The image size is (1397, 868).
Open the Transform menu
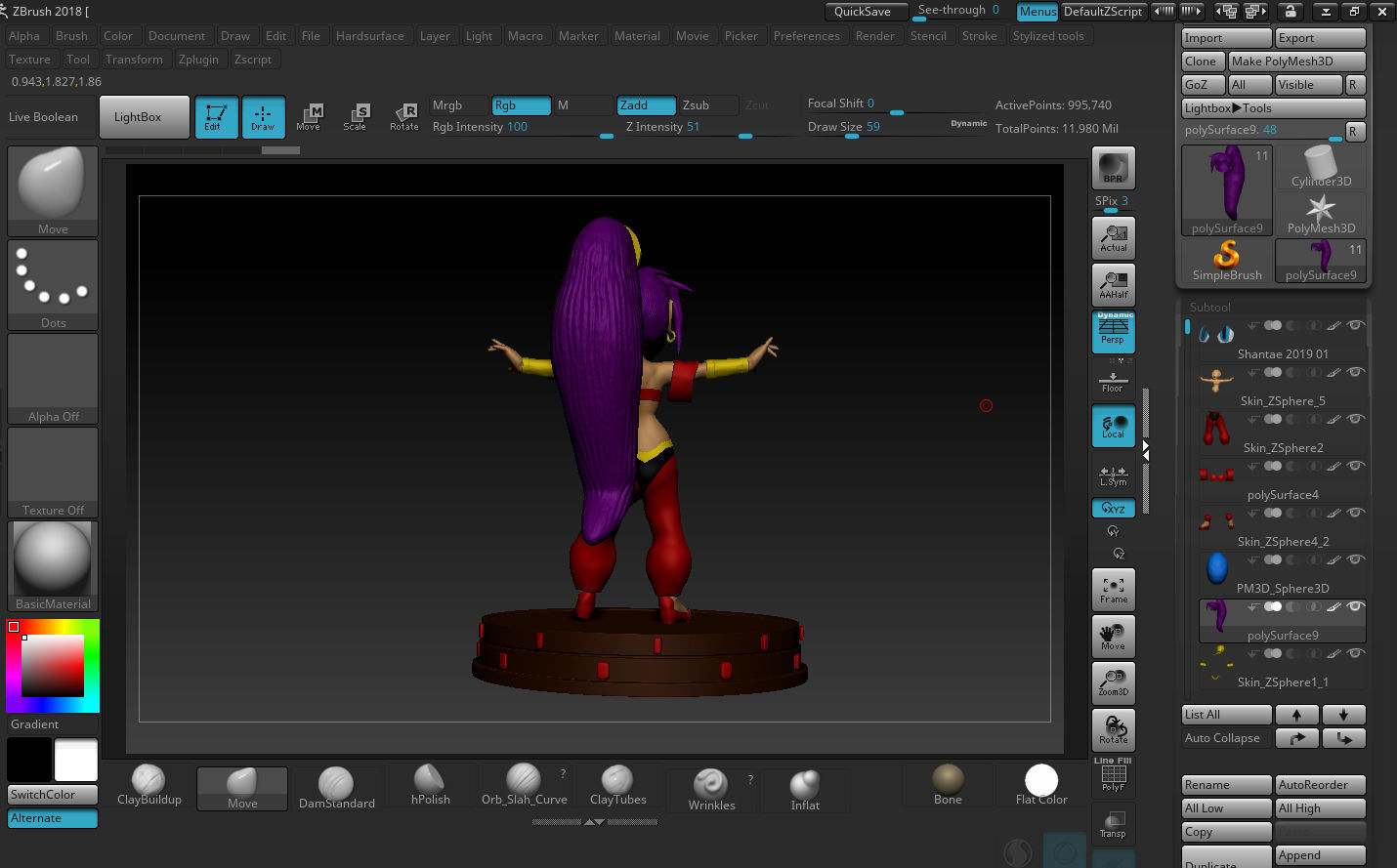[134, 60]
